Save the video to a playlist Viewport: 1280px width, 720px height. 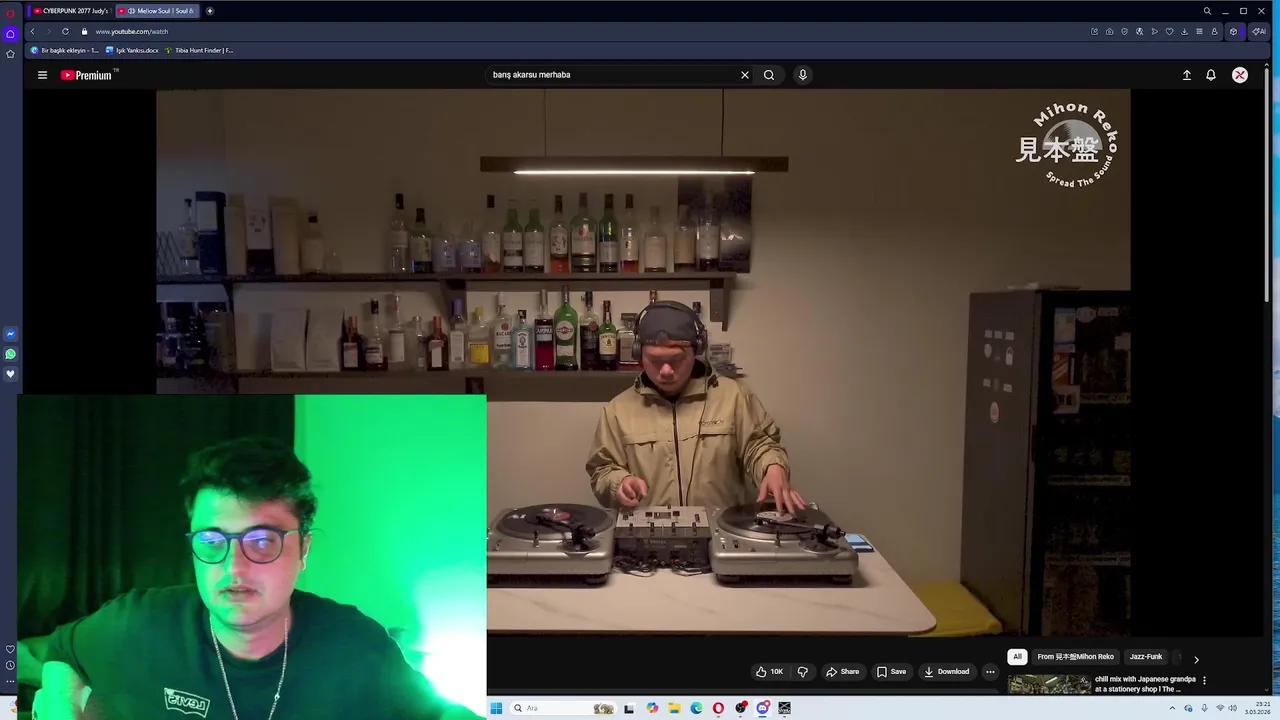(891, 672)
